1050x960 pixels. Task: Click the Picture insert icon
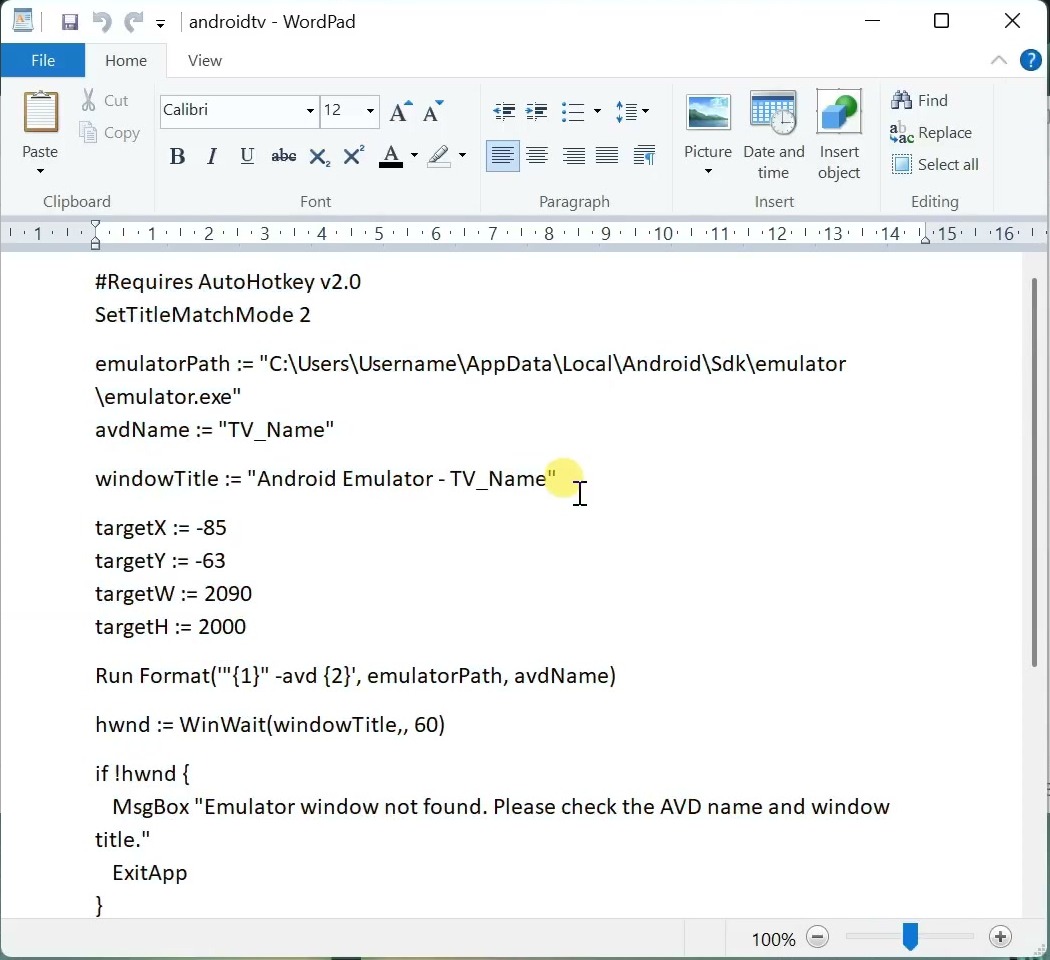click(x=708, y=112)
